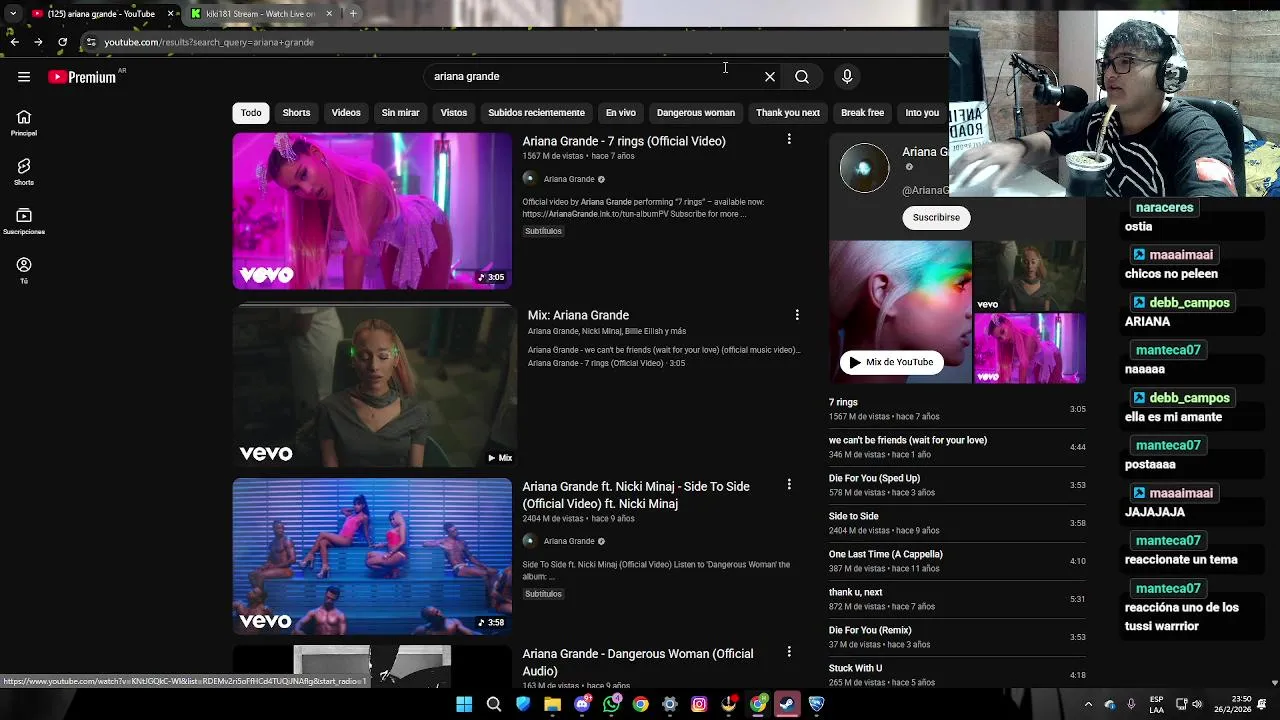
Task: Select the Vistos filter chip
Action: point(454,113)
